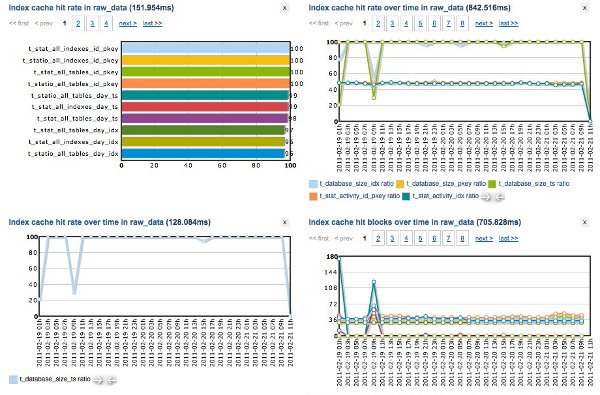Click 'next >' in hit blocks pager
600x395 pixels.
pos(484,238)
